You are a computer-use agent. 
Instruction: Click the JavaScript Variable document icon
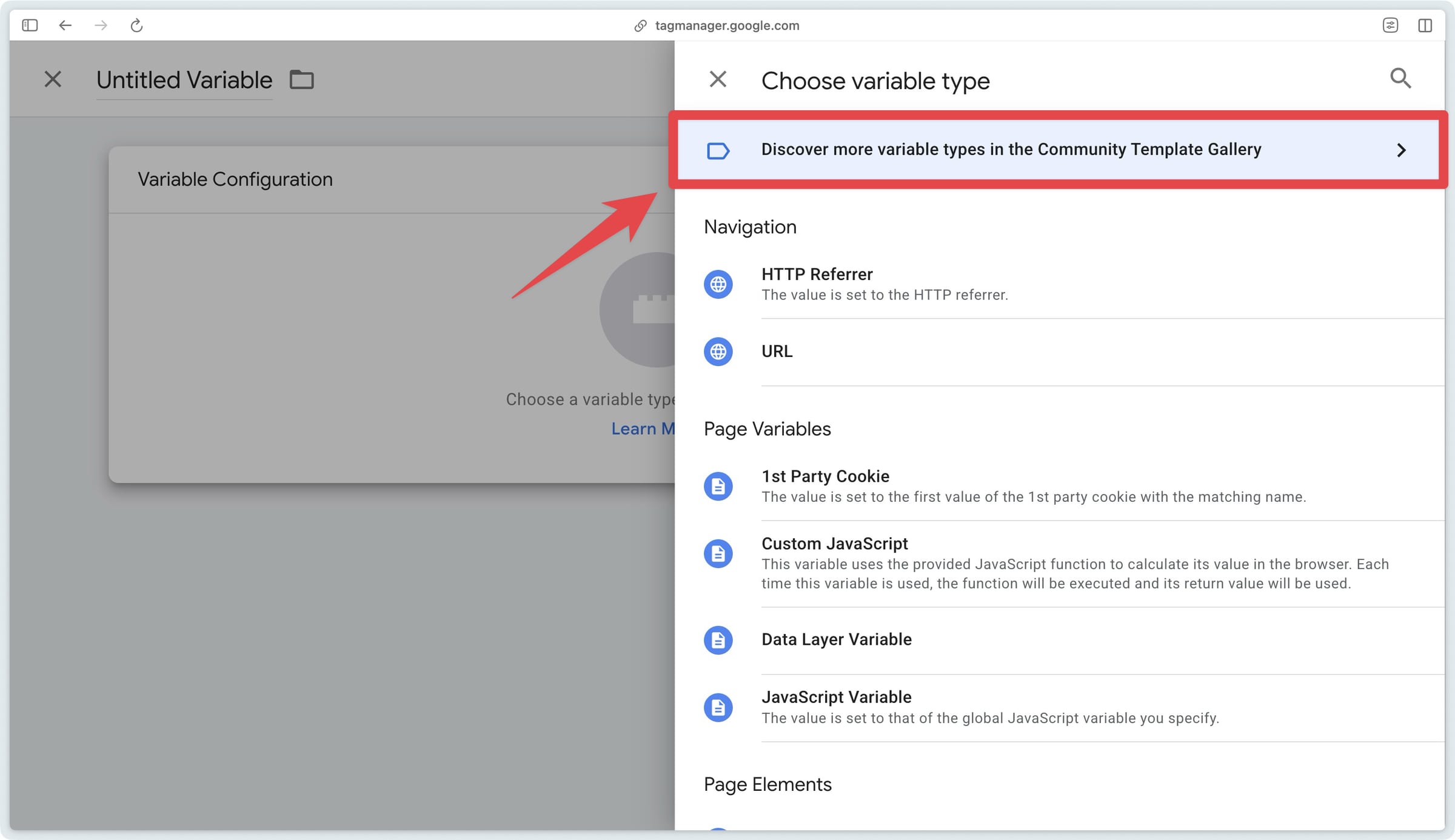(718, 707)
